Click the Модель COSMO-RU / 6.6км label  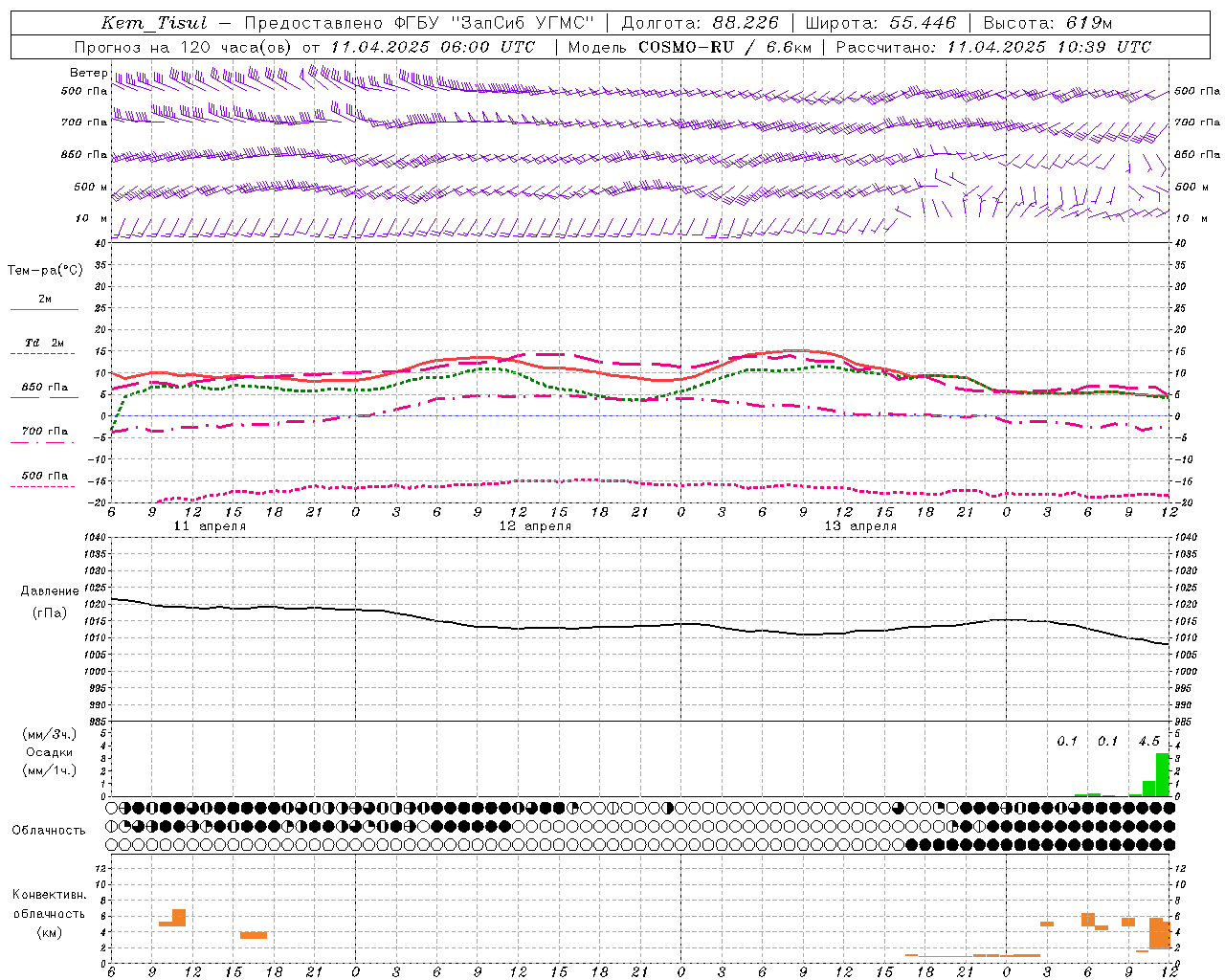tap(689, 47)
